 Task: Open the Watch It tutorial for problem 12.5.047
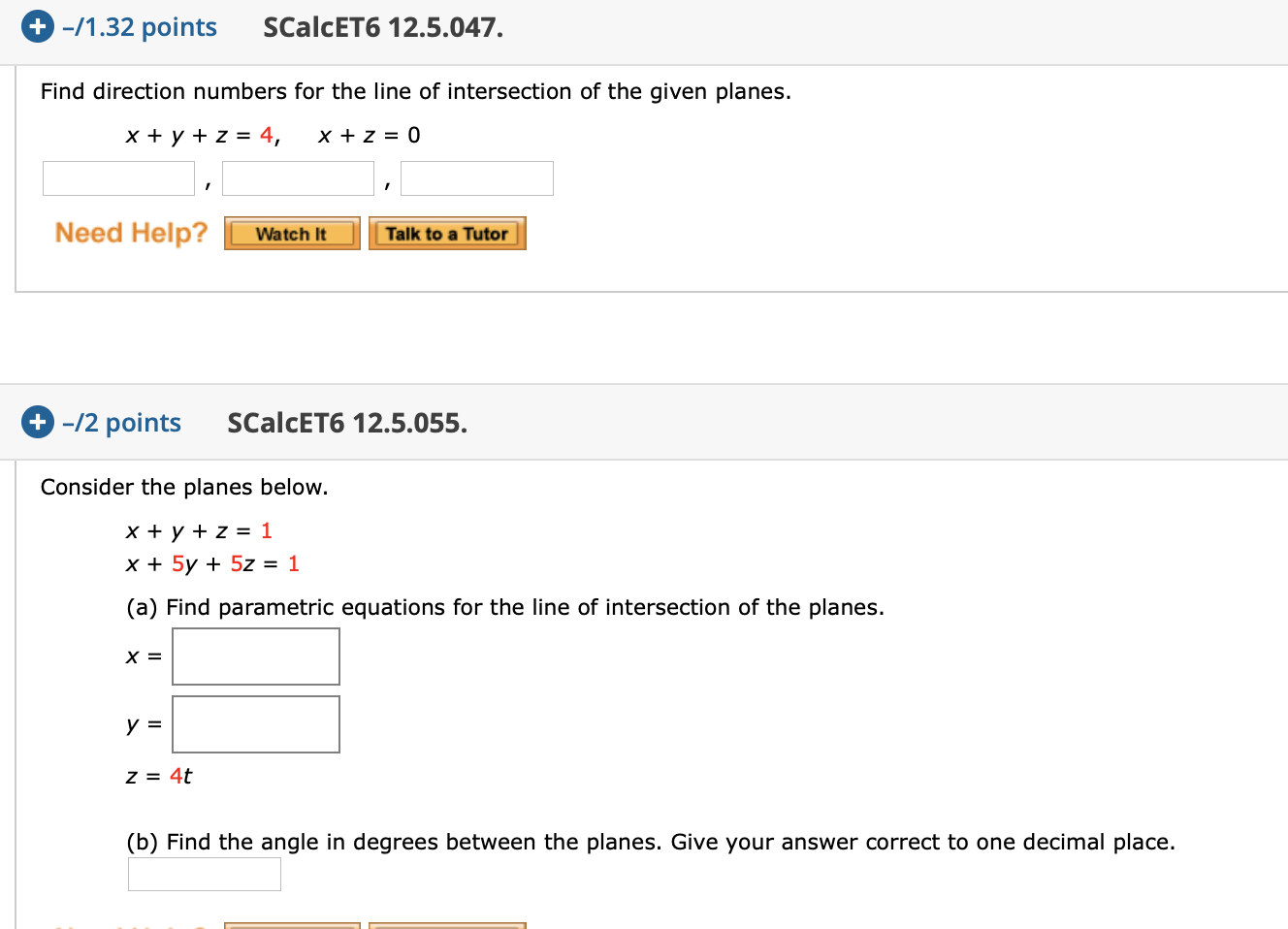(291, 233)
